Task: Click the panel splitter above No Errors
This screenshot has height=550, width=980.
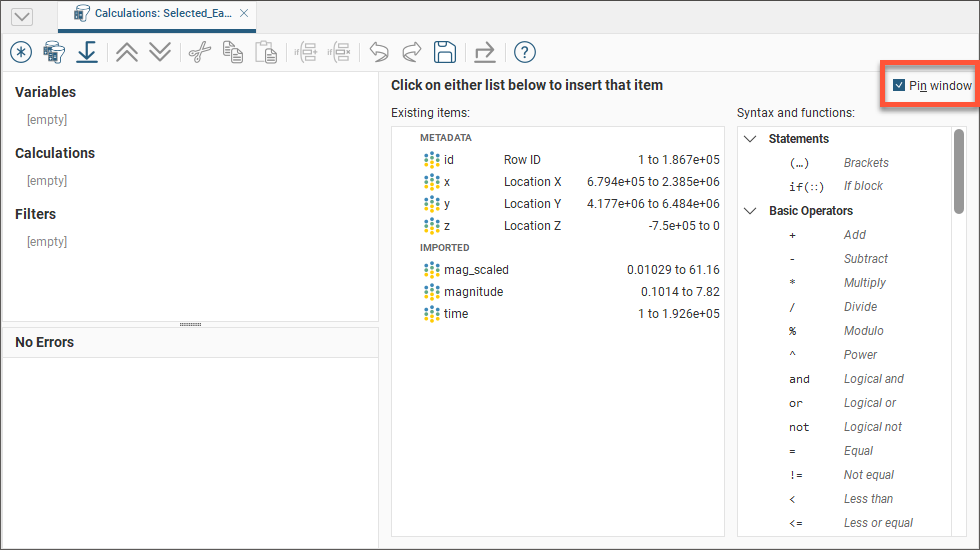Action: coord(190,324)
